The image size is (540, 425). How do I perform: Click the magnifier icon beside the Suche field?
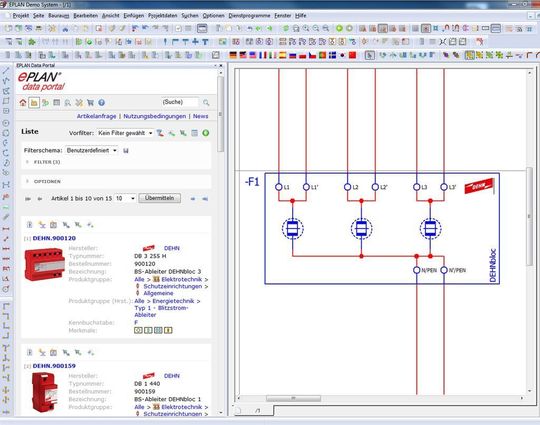pyautogui.click(x=206, y=103)
